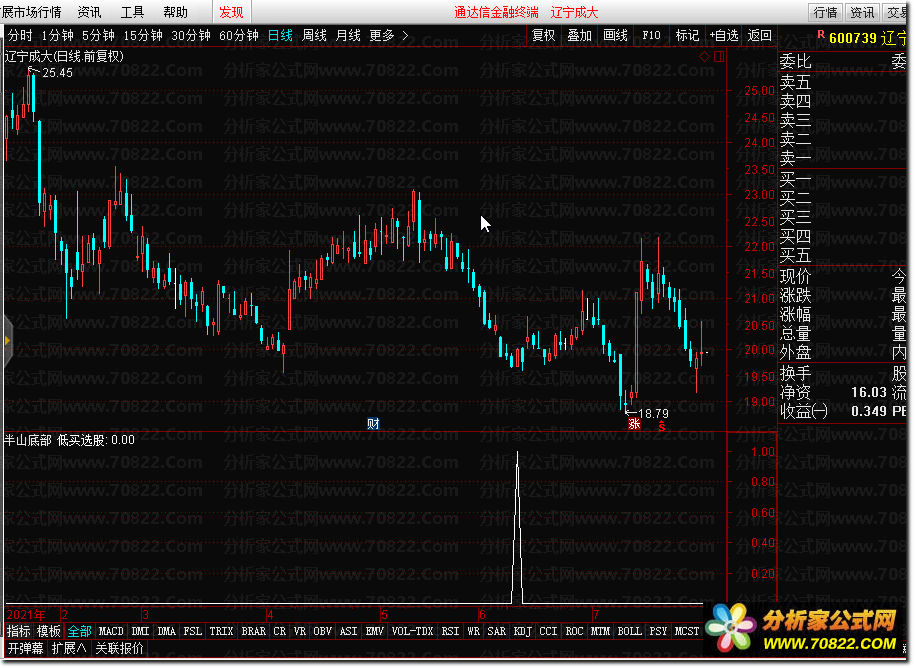Click the 叠加 overlay button
The height and width of the screenshot is (668, 915).
tap(579, 36)
